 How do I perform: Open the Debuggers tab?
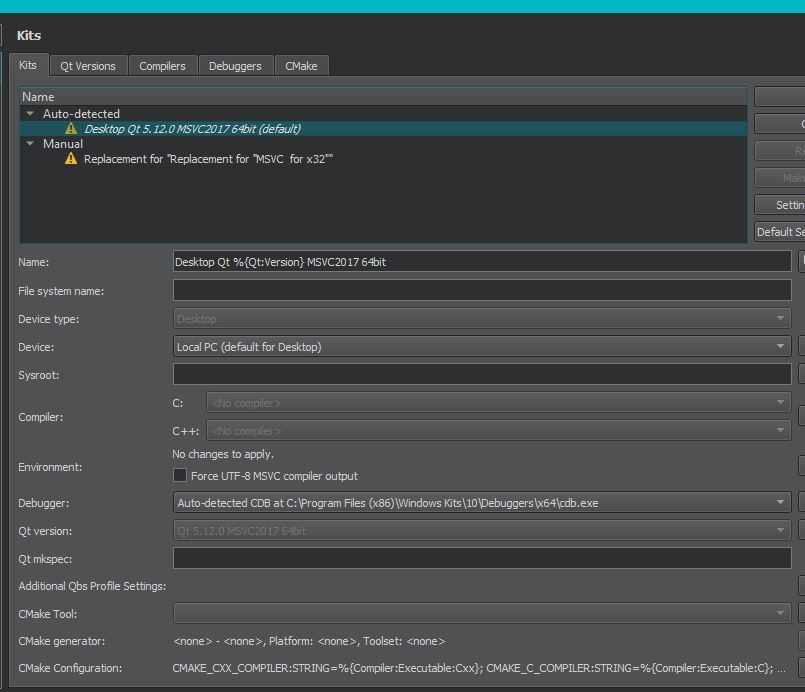pyautogui.click(x=235, y=66)
